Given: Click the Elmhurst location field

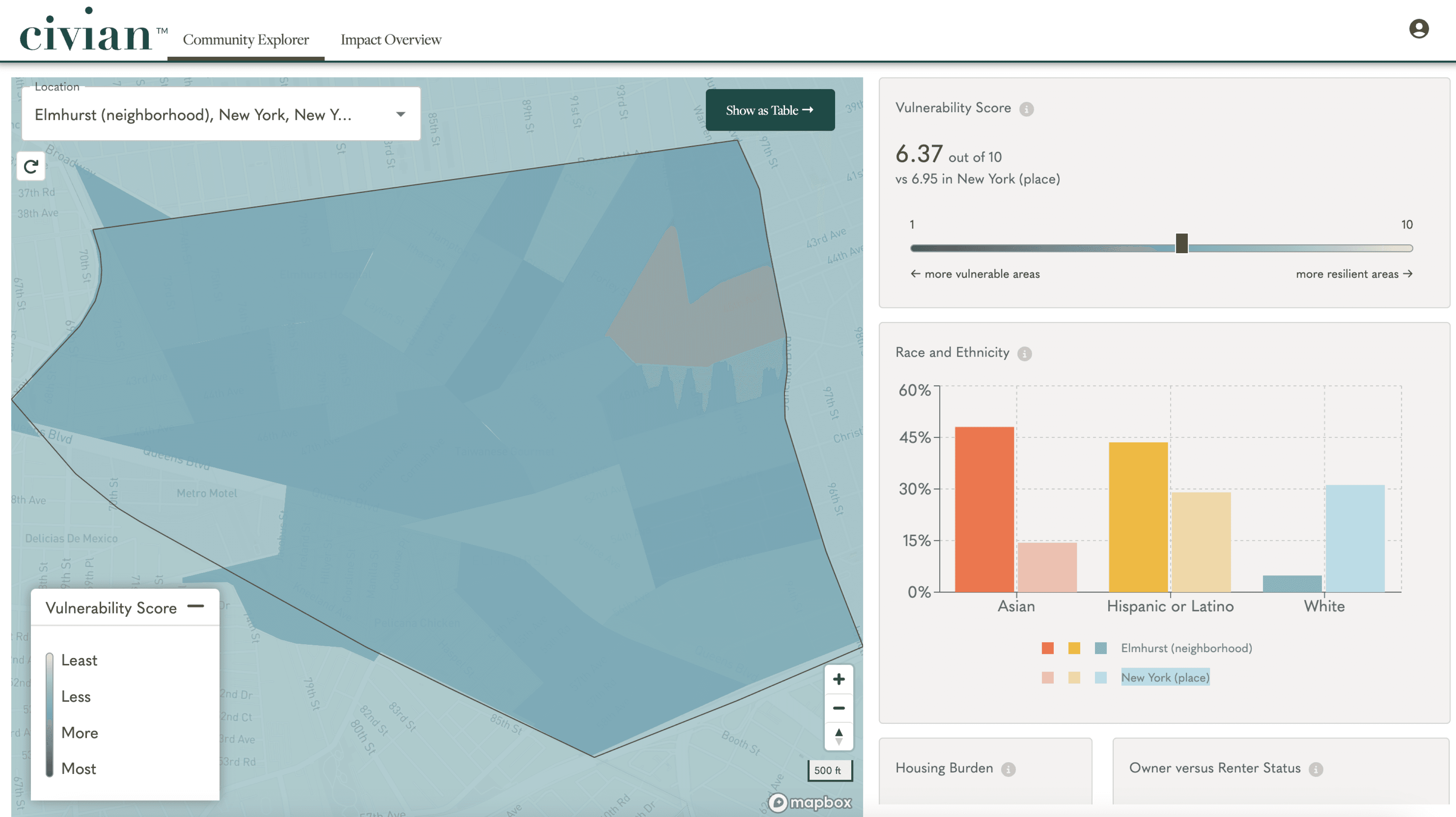Looking at the screenshot, I should coord(221,114).
